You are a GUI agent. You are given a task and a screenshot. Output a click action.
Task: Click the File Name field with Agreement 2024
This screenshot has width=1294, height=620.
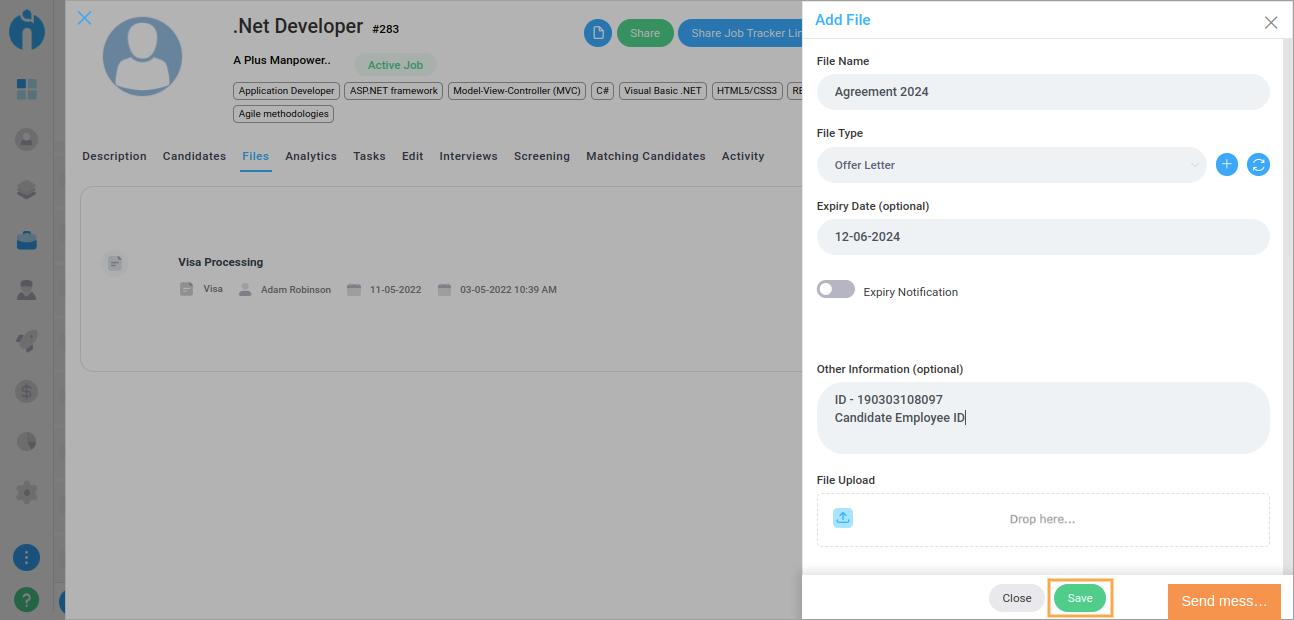pos(1043,92)
